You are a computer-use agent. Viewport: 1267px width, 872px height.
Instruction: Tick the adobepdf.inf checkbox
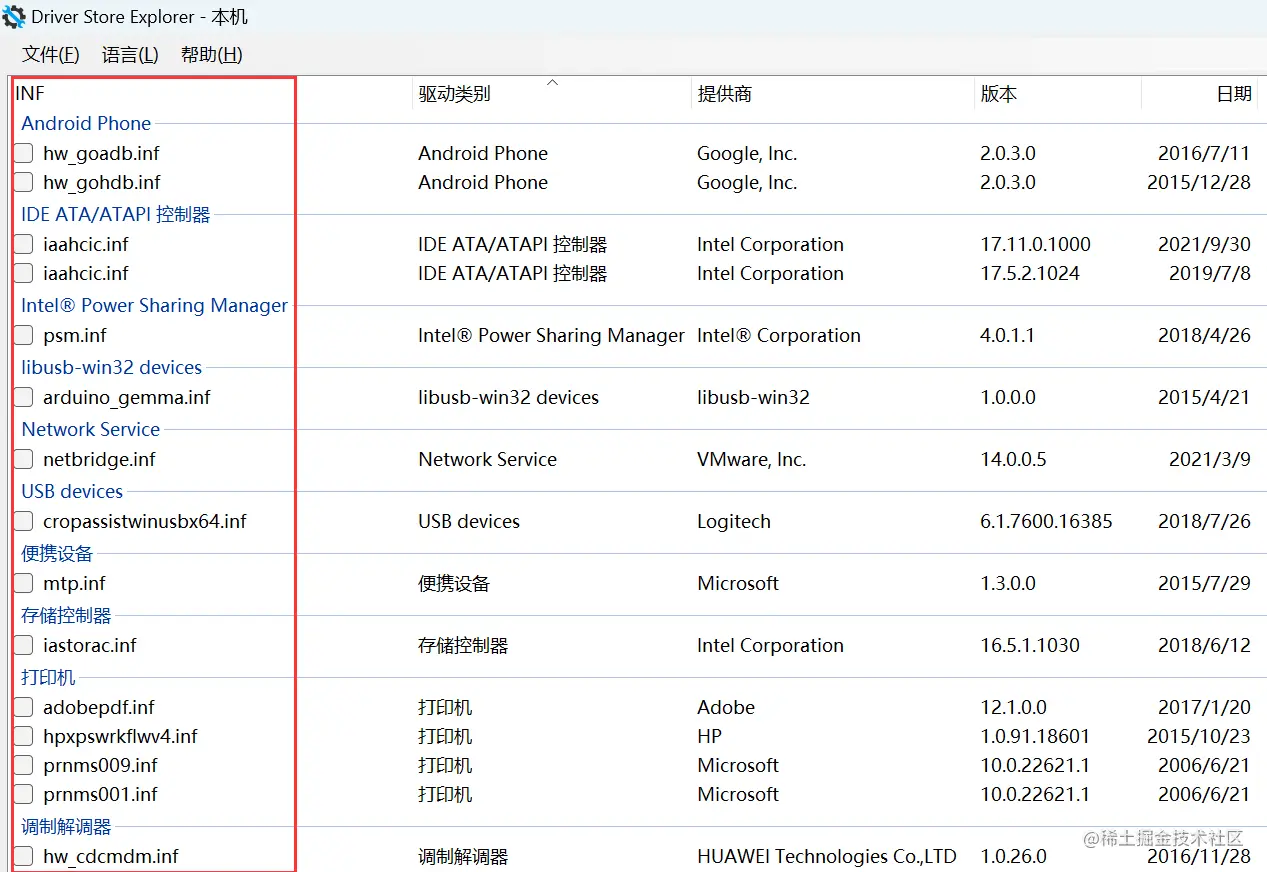(x=24, y=708)
